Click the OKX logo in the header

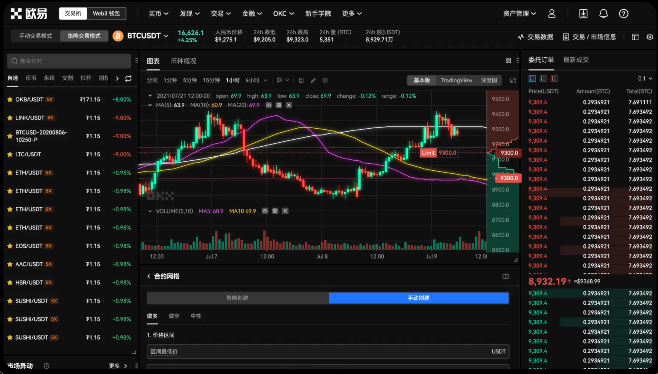(29, 13)
